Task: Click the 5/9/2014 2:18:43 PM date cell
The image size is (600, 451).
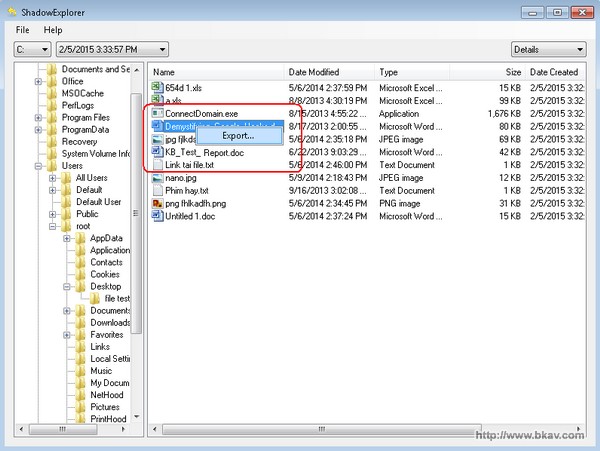Action: click(x=328, y=178)
